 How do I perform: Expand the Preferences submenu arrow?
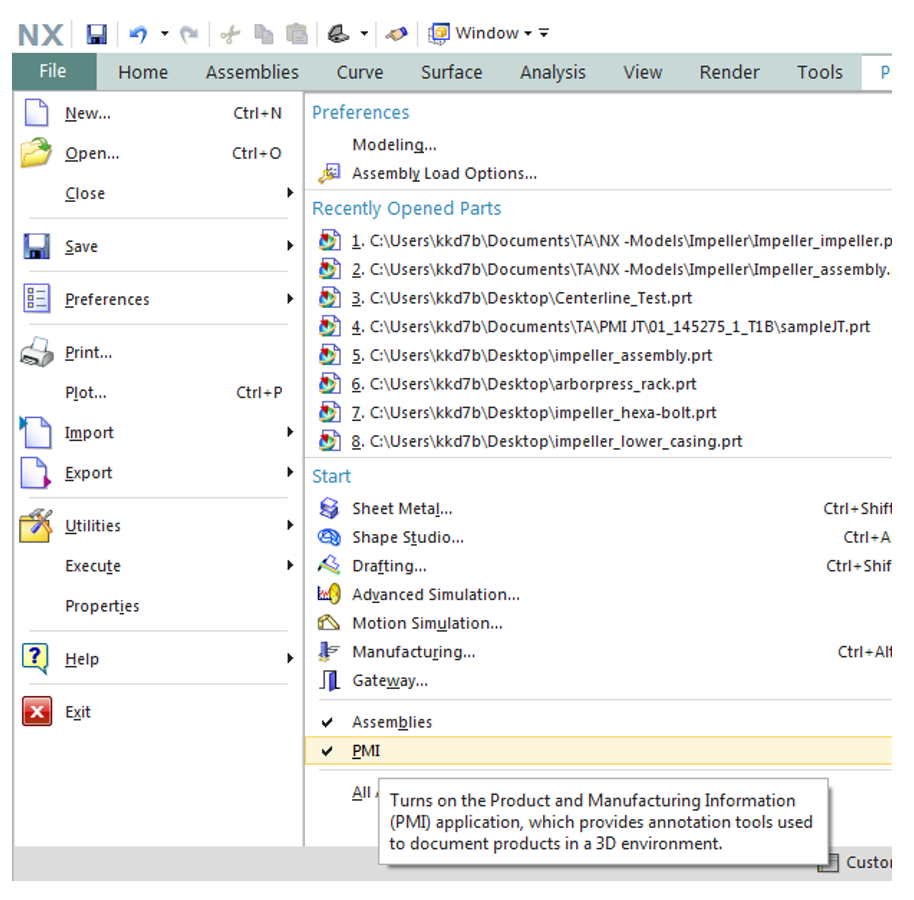[x=290, y=298]
